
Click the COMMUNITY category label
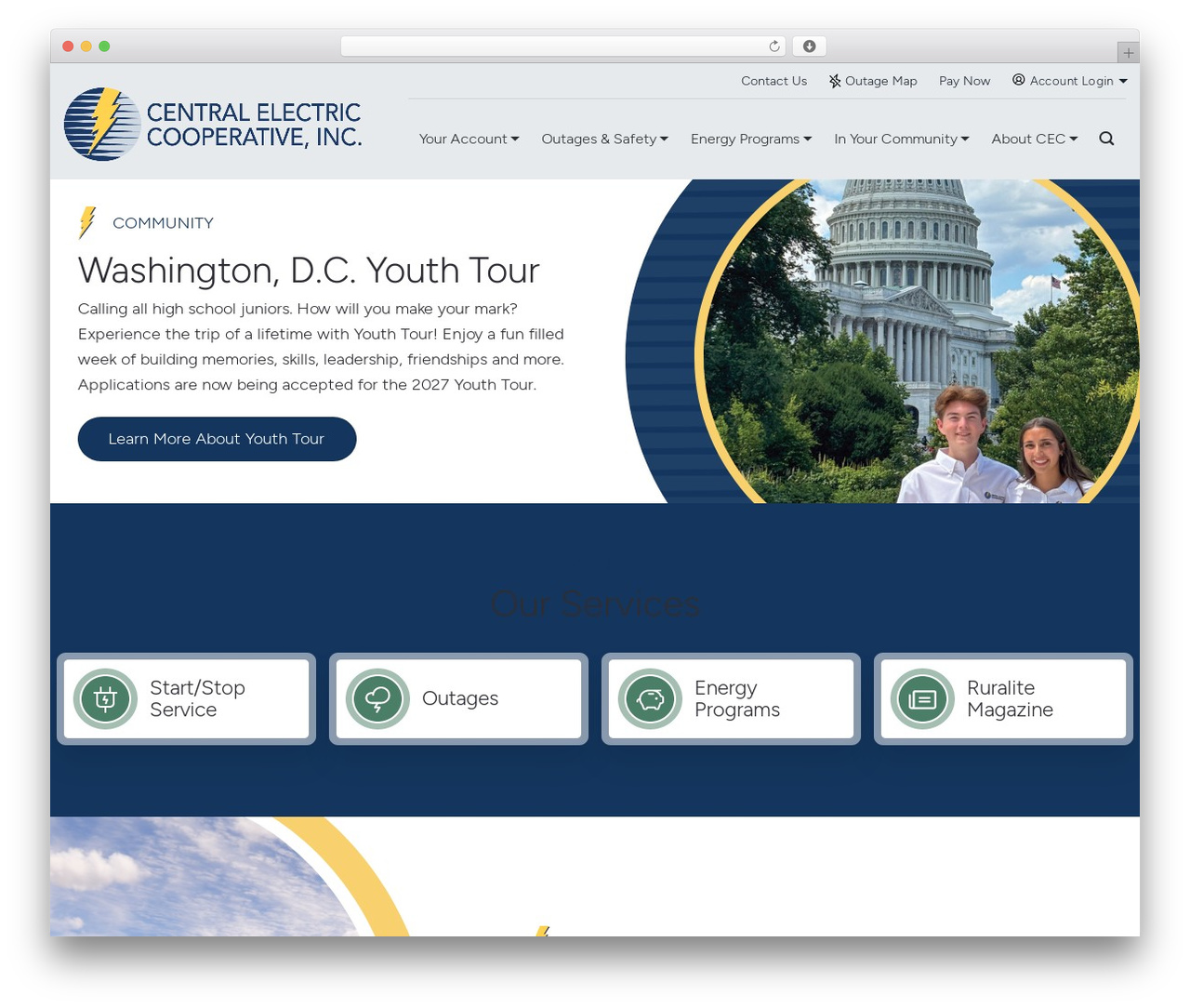click(x=163, y=223)
